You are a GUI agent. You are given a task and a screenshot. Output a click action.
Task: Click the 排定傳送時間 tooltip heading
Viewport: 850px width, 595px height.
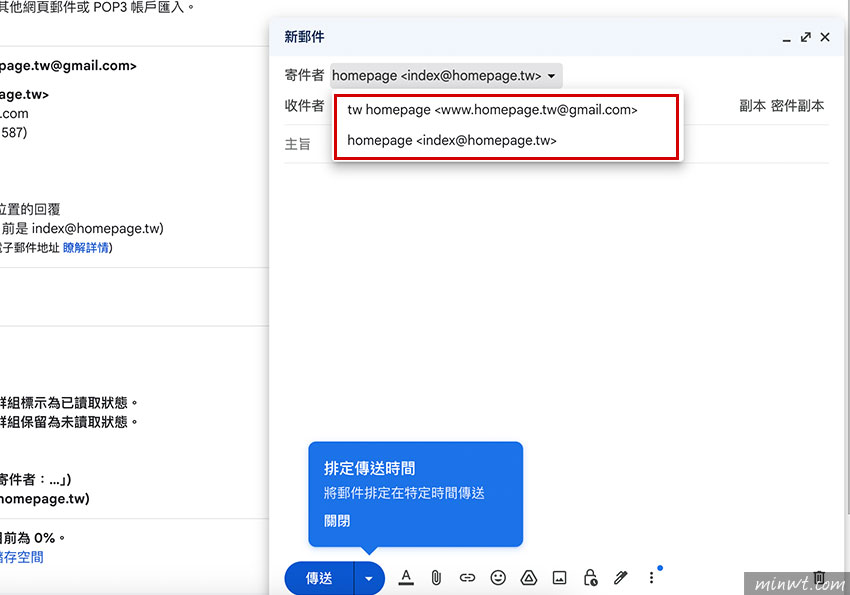(x=370, y=468)
